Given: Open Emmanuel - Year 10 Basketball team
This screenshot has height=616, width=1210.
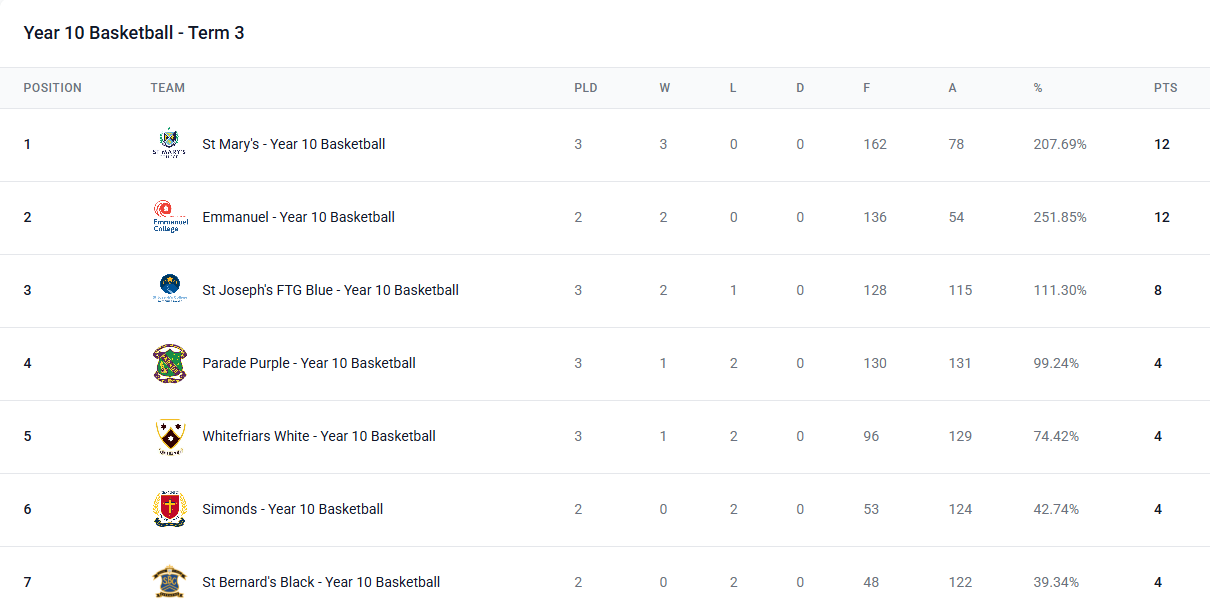Looking at the screenshot, I should (298, 217).
